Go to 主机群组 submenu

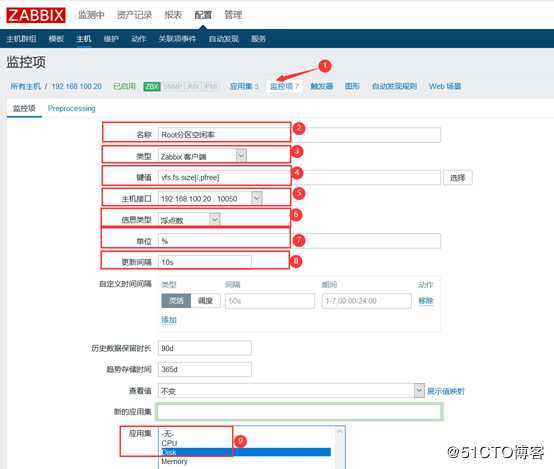(21, 39)
